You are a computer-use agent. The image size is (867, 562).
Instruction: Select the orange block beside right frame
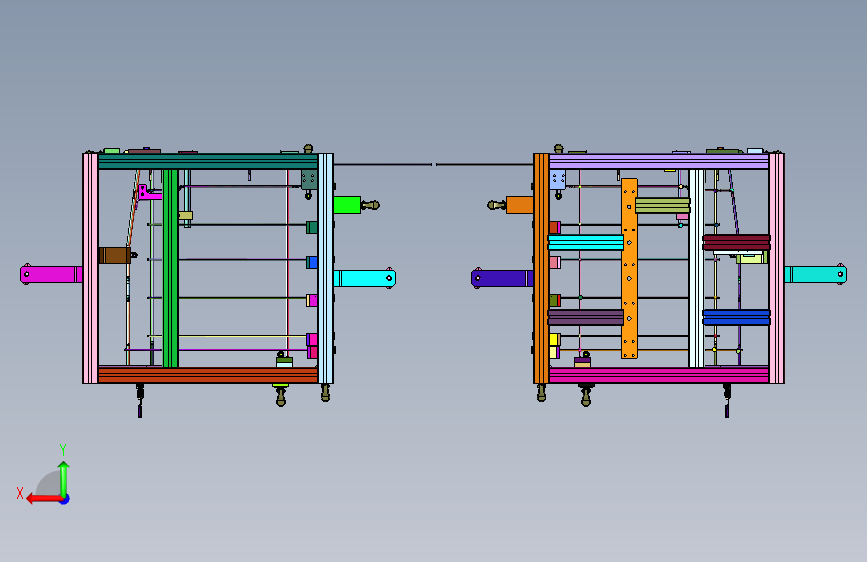pyautogui.click(x=520, y=205)
